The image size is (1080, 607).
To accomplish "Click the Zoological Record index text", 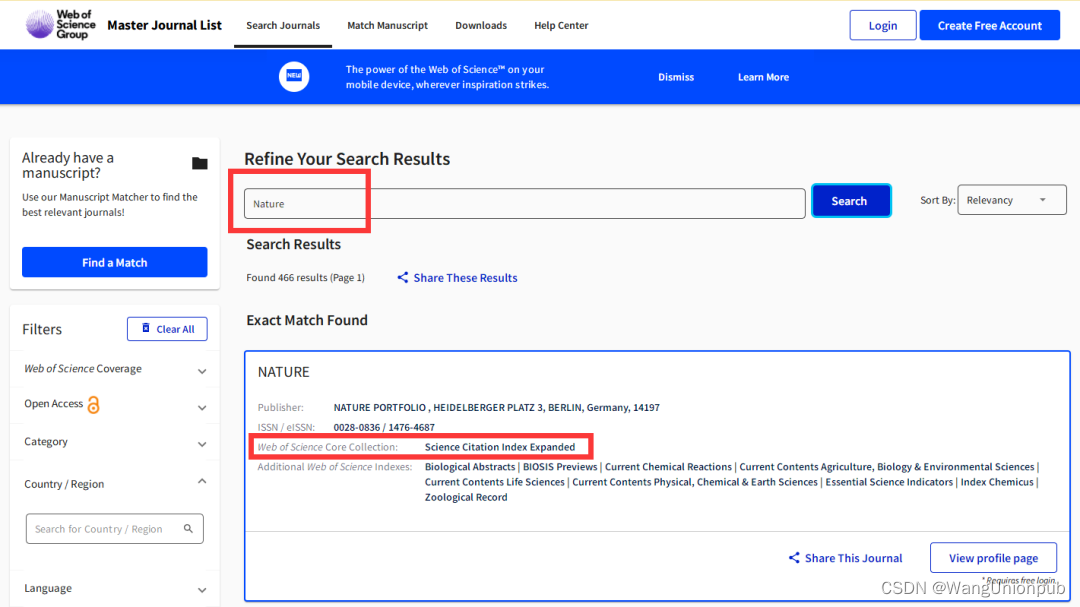I will pyautogui.click(x=466, y=497).
